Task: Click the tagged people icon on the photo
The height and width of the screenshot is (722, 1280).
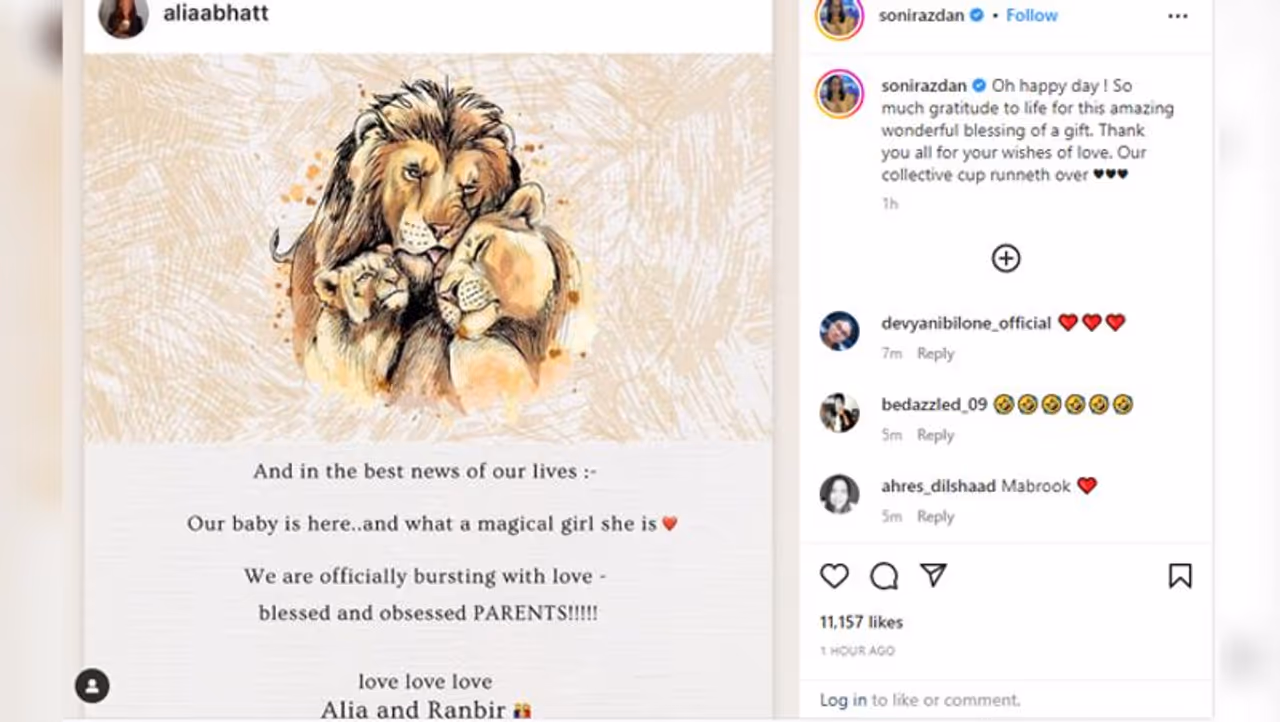Action: click(92, 685)
